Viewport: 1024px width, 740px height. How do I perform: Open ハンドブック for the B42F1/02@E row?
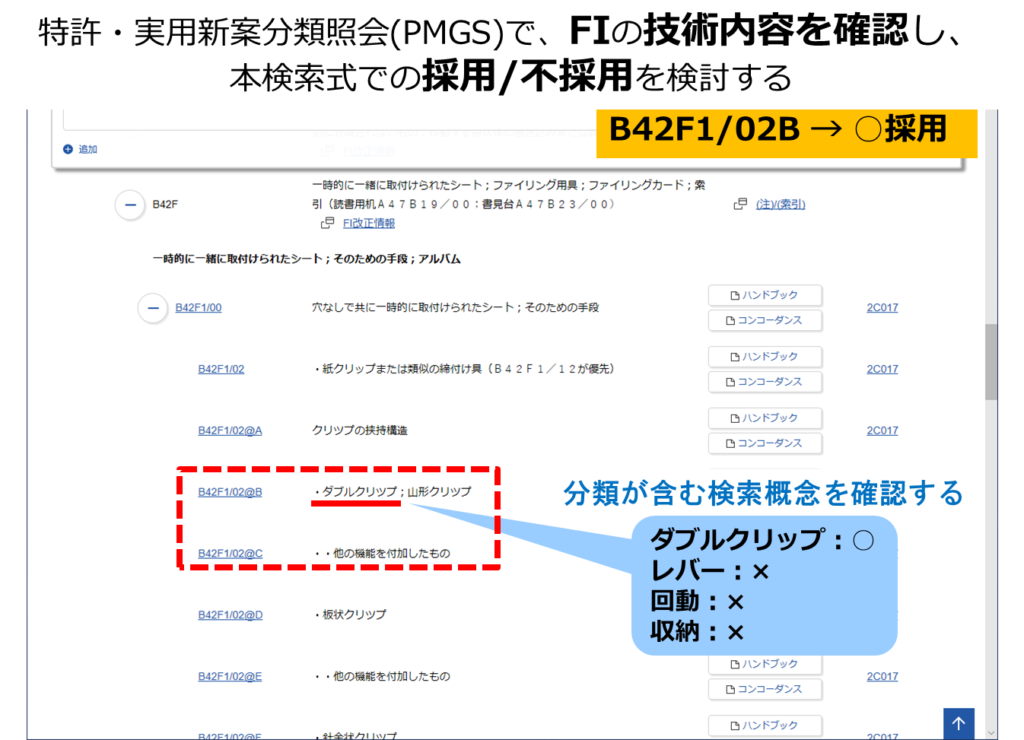(765, 664)
